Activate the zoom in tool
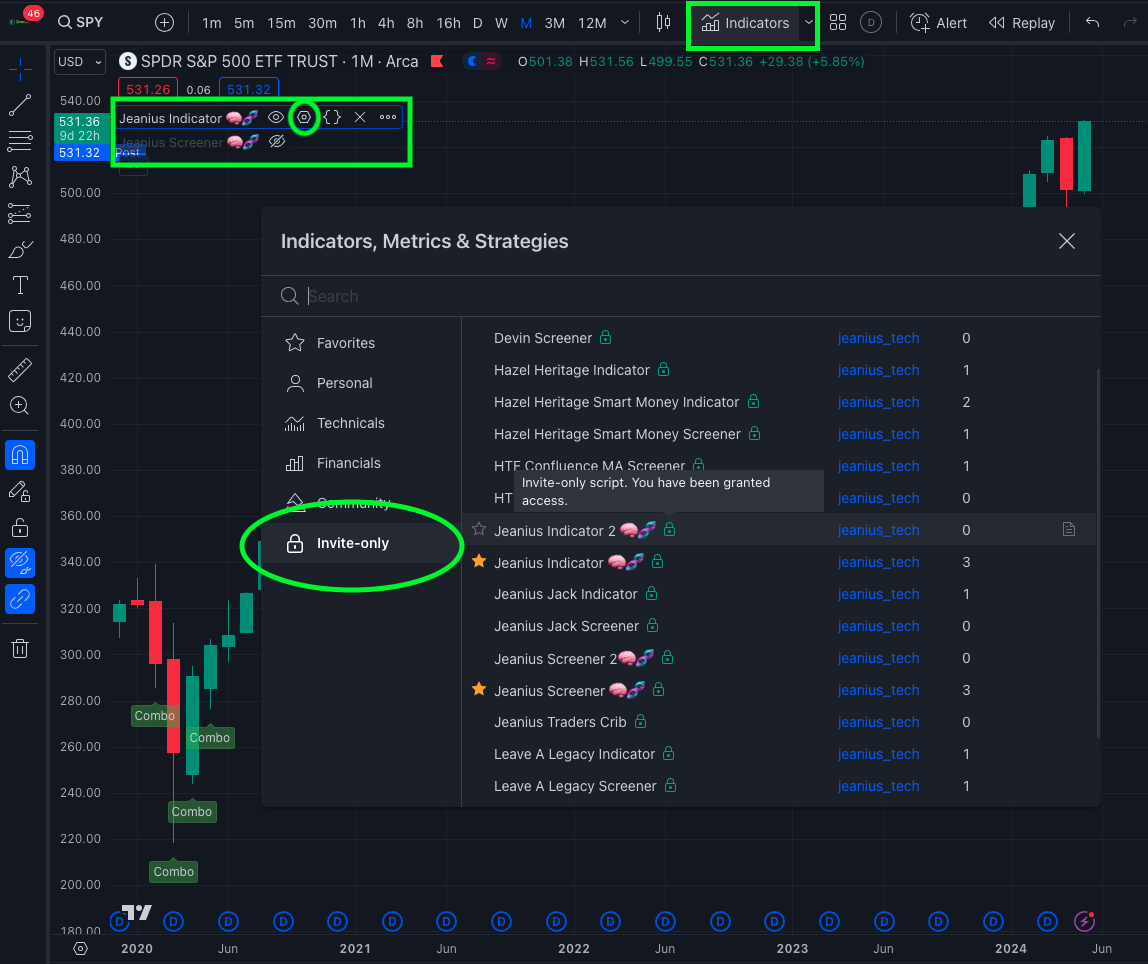Screen dimensions: 1148x964 coord(20,406)
